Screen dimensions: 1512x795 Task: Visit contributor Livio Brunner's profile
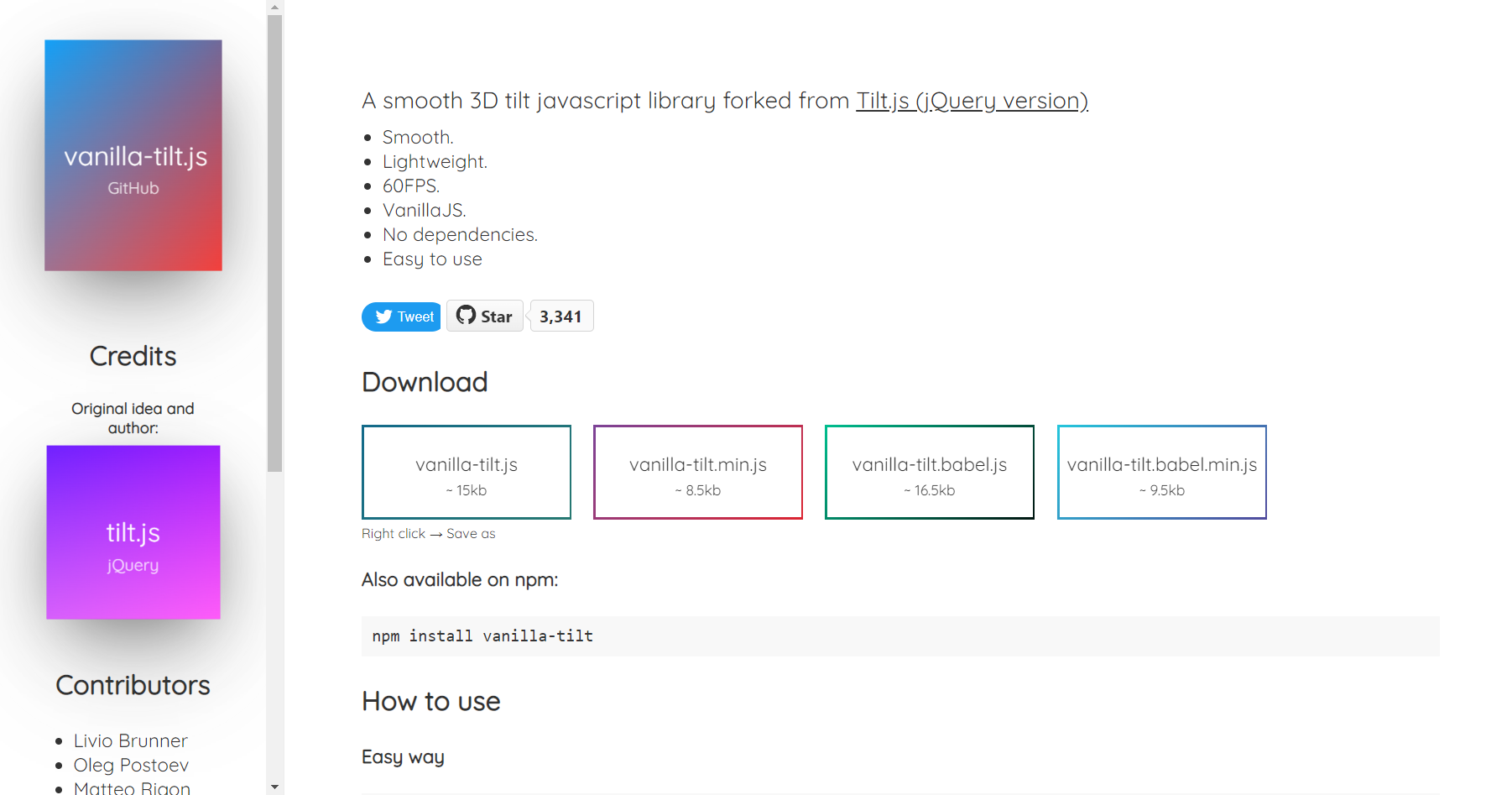point(130,740)
